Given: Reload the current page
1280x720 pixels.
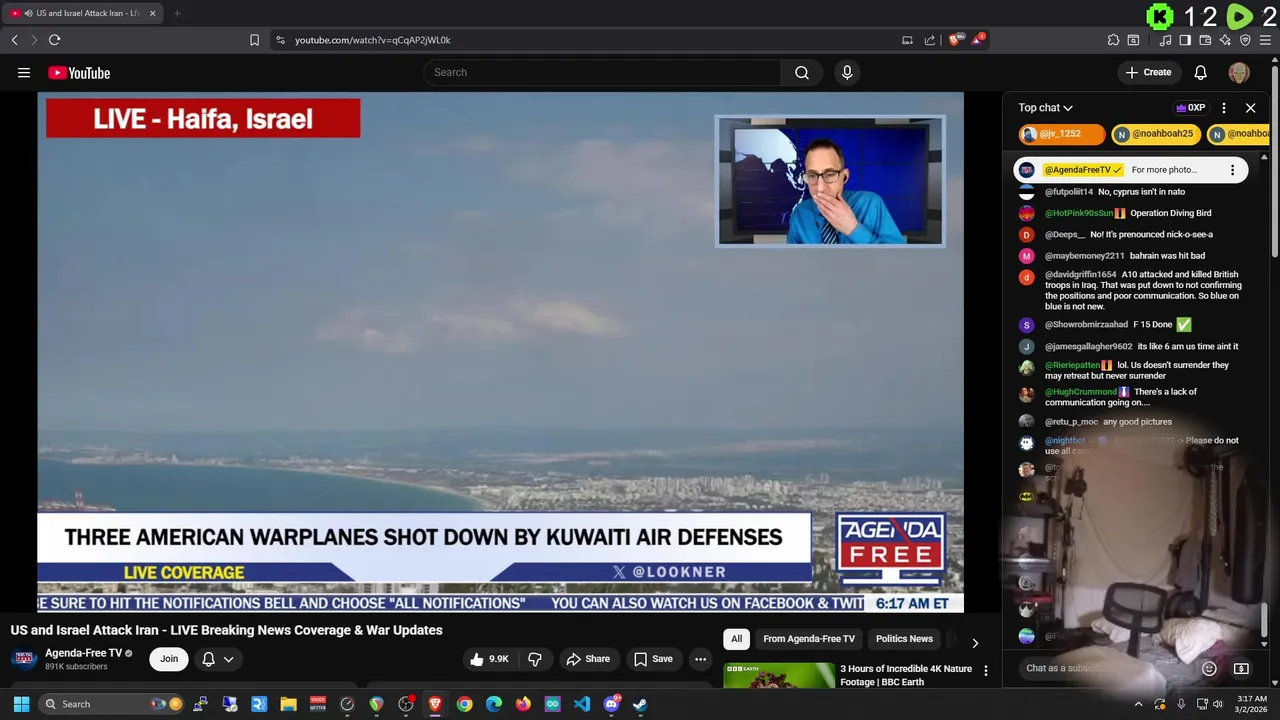Looking at the screenshot, I should (54, 40).
